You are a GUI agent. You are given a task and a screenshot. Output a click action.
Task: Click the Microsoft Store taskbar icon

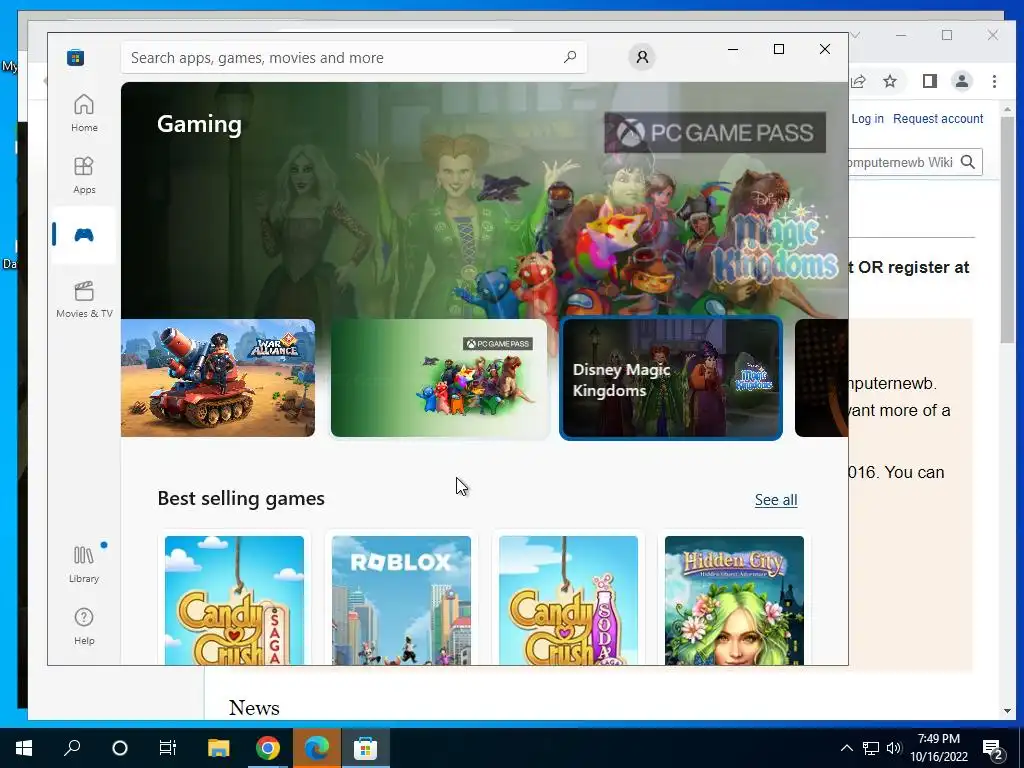click(366, 748)
